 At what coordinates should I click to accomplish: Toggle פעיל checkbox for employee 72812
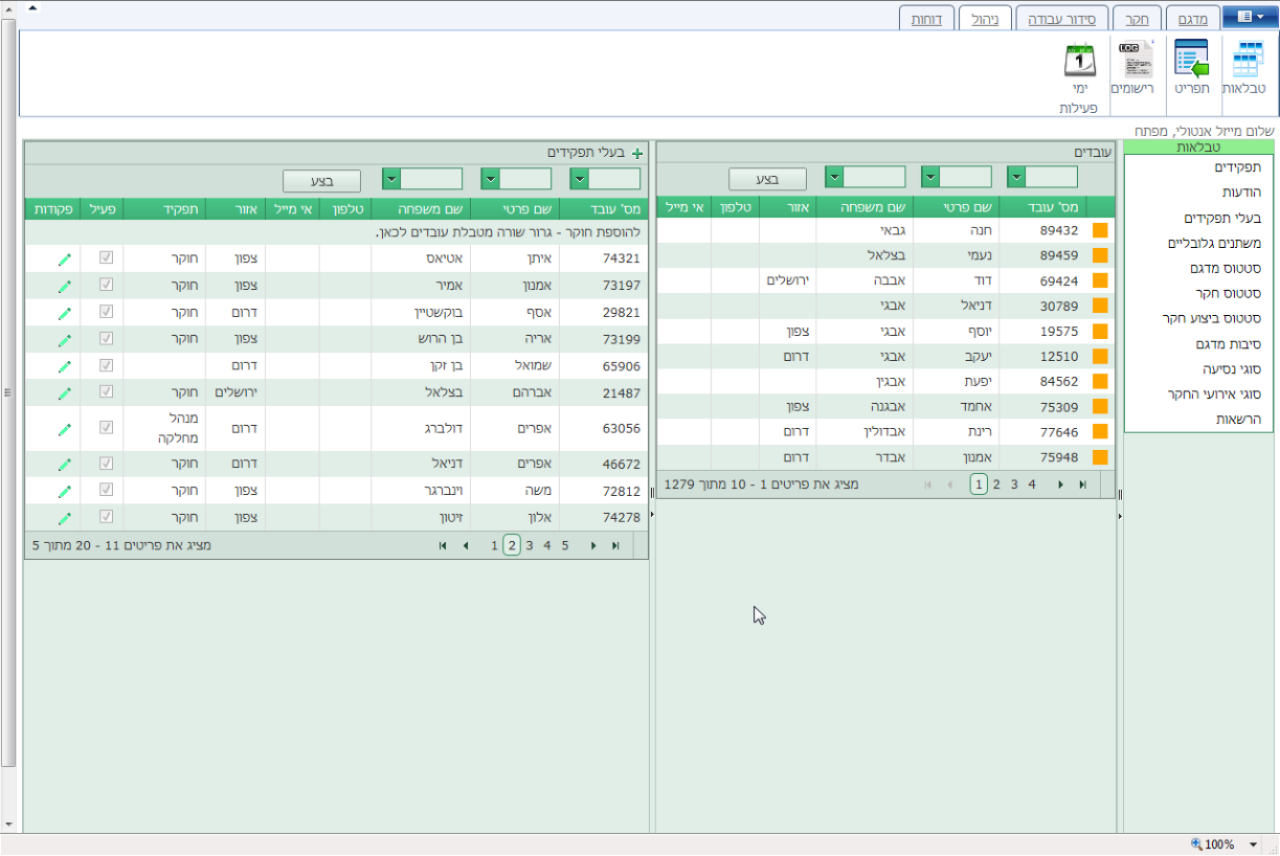tap(106, 491)
